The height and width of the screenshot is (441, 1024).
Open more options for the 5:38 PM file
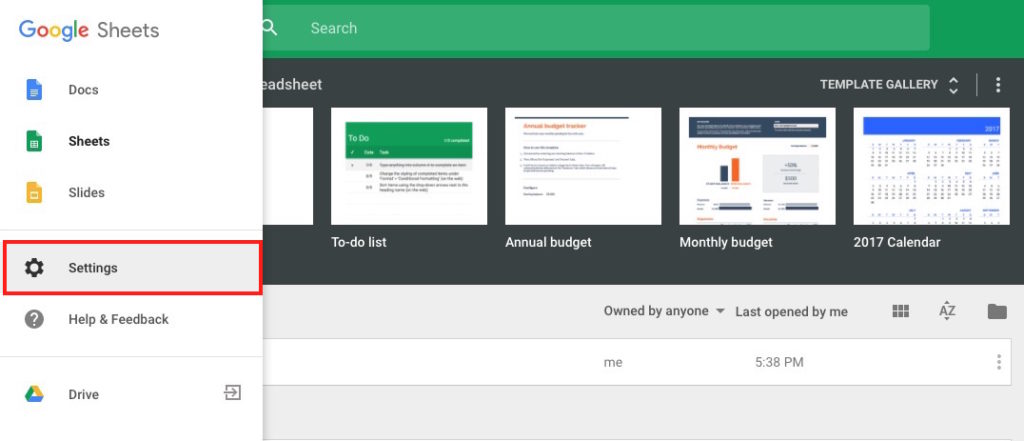(x=999, y=362)
